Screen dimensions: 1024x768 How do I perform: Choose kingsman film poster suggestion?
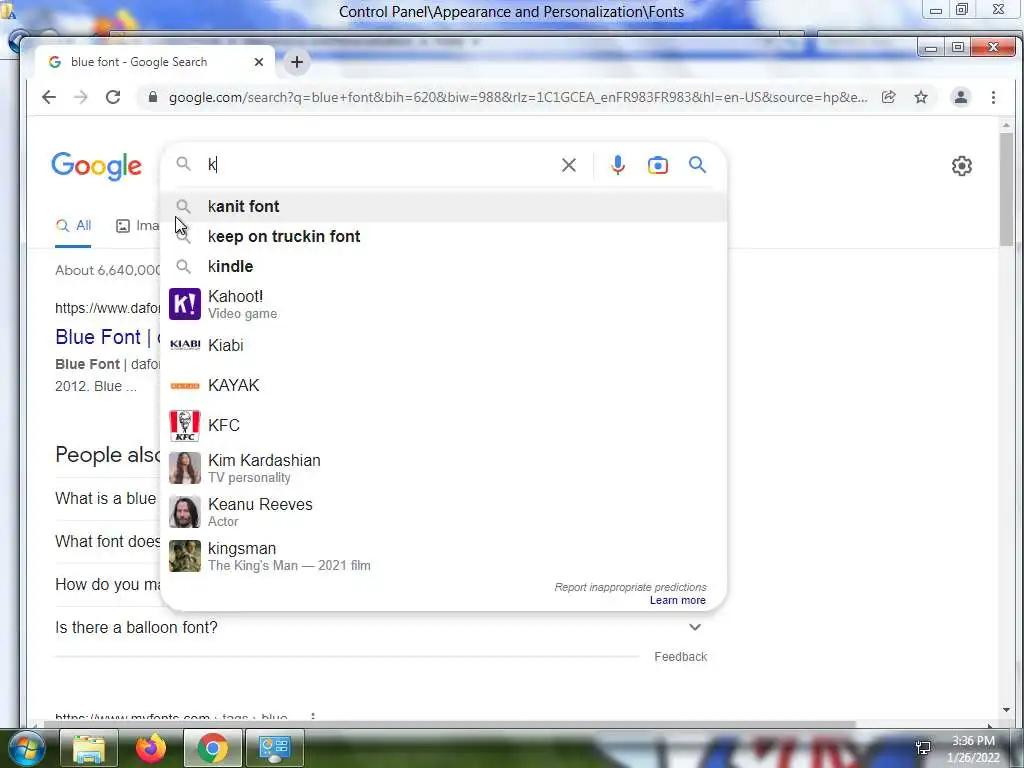[185, 556]
